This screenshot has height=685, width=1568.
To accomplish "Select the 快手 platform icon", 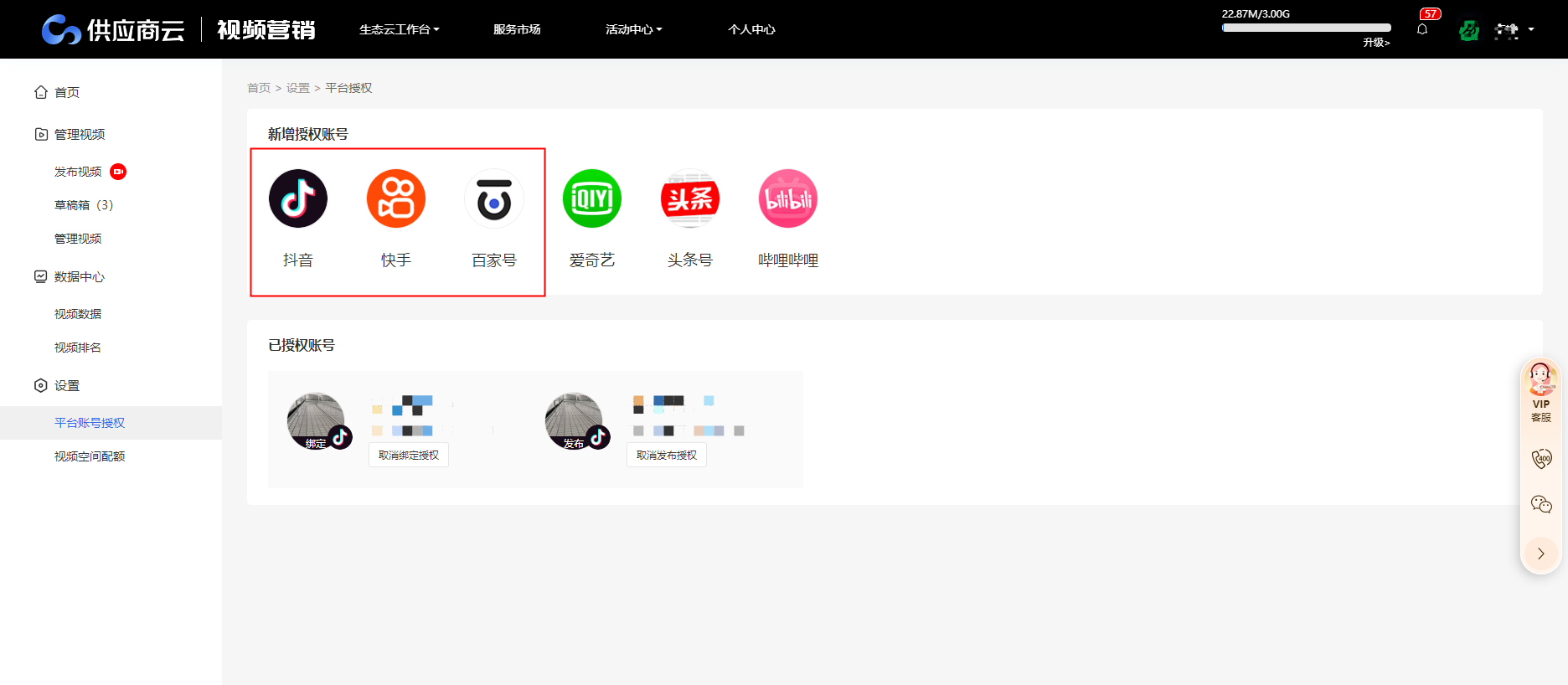I will click(x=396, y=198).
